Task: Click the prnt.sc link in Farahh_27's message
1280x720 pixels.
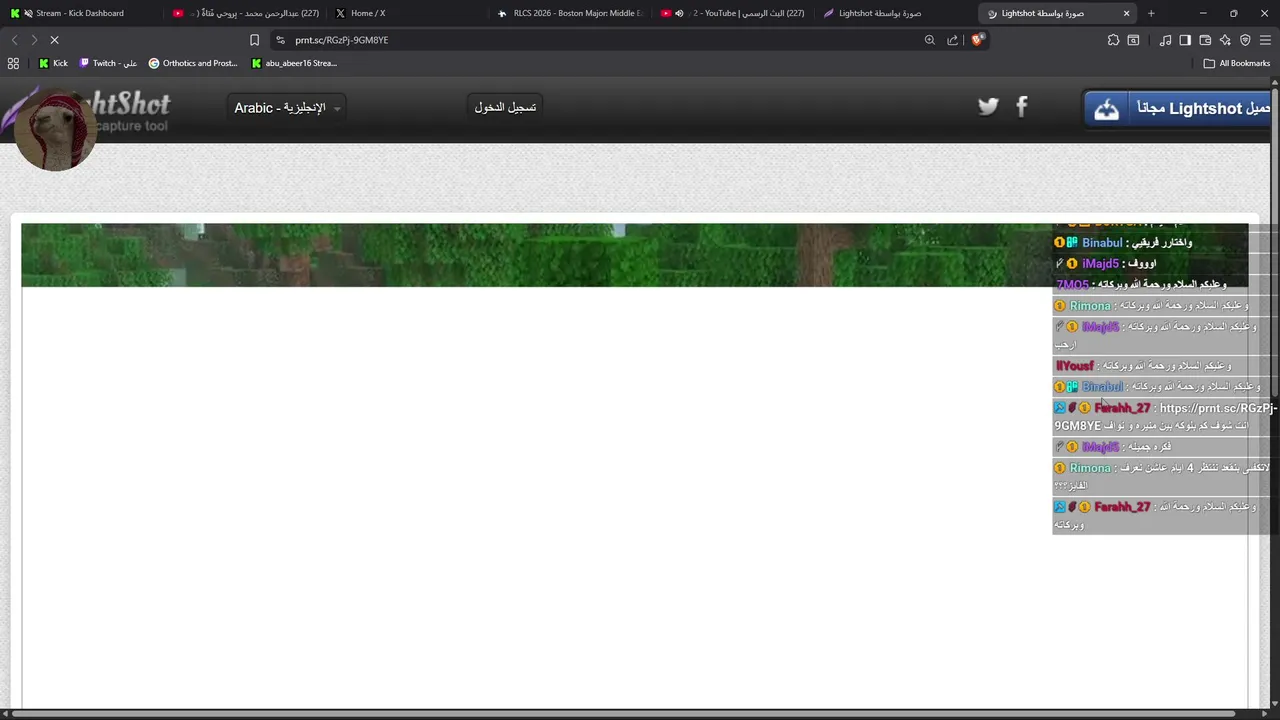Action: [1166, 416]
